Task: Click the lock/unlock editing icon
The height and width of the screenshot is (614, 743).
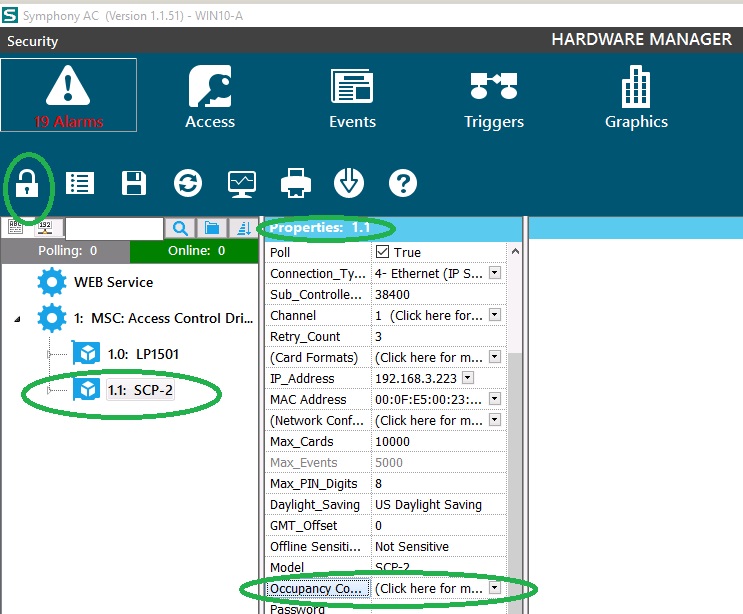Action: tap(27, 183)
